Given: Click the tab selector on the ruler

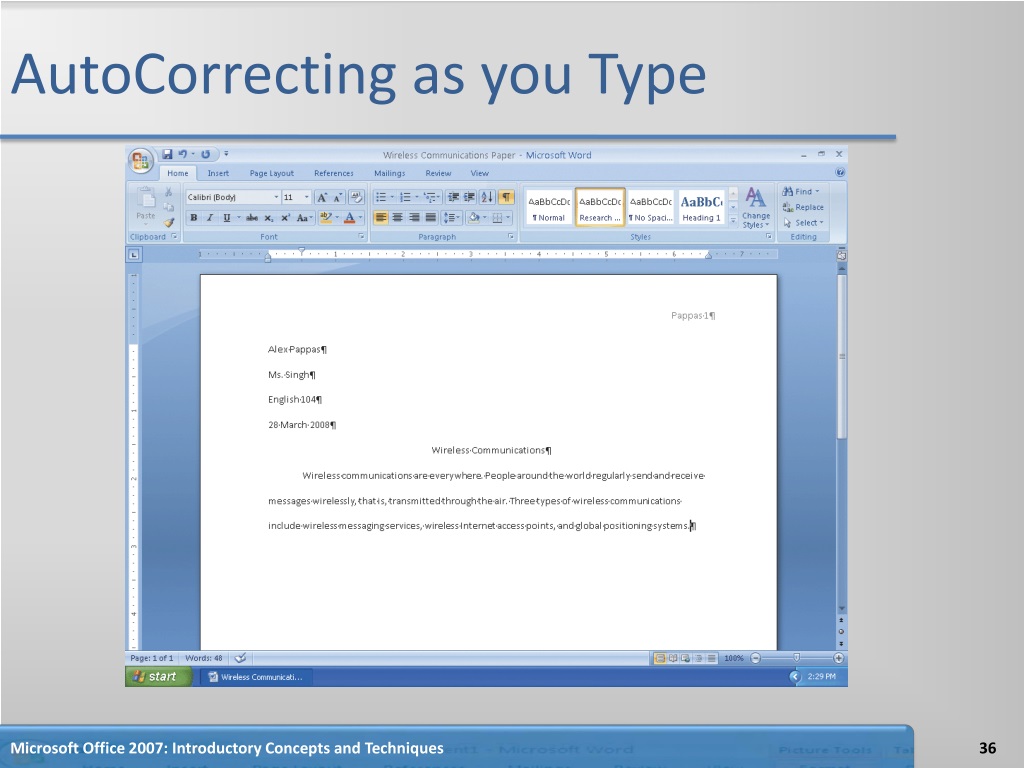Looking at the screenshot, I should coord(133,255).
